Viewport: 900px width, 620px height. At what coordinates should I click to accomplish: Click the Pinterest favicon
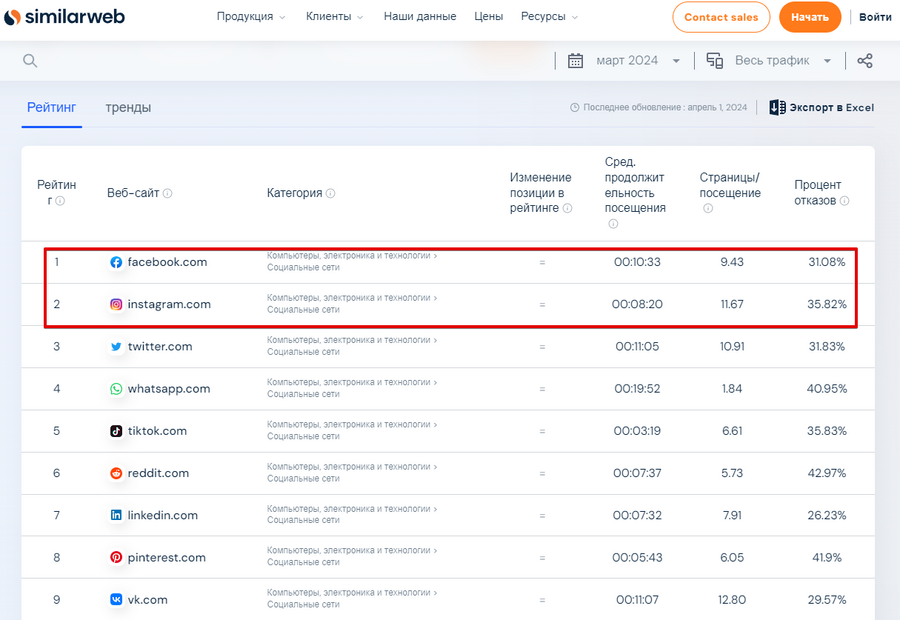point(116,557)
